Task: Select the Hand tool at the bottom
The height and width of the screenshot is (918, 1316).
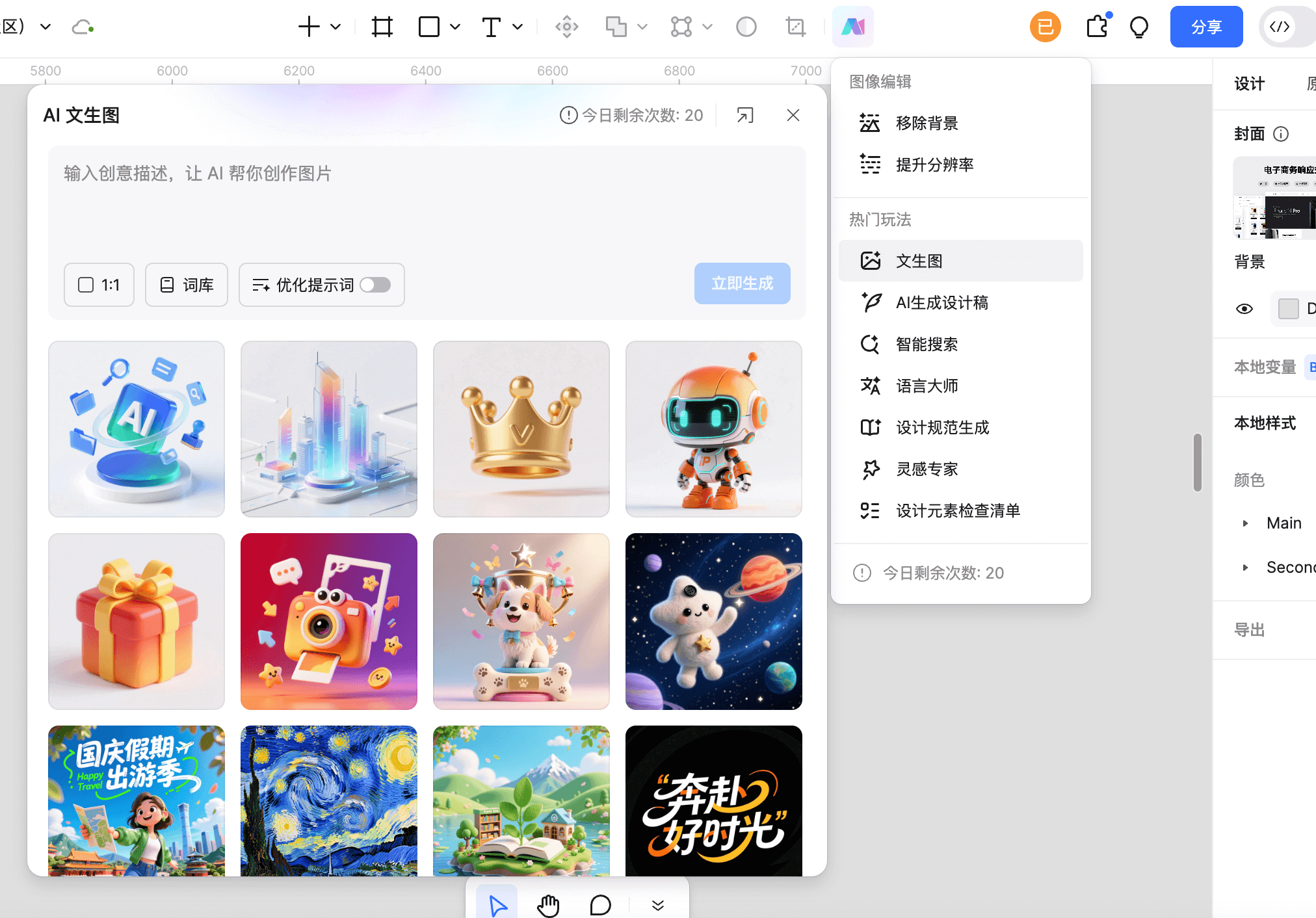Action: [x=548, y=904]
